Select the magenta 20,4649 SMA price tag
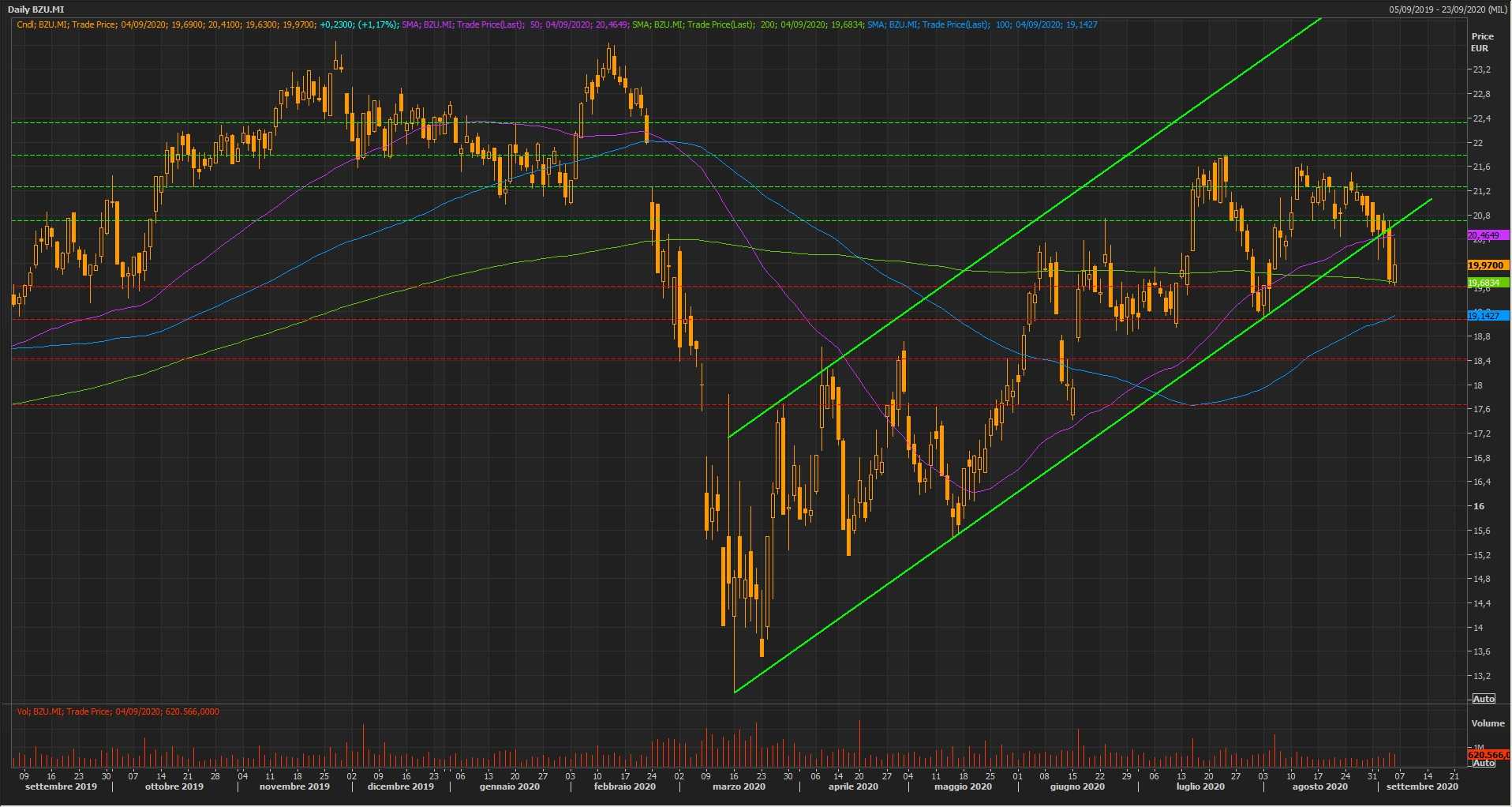Screen dimensions: 1512x807 click(1487, 236)
